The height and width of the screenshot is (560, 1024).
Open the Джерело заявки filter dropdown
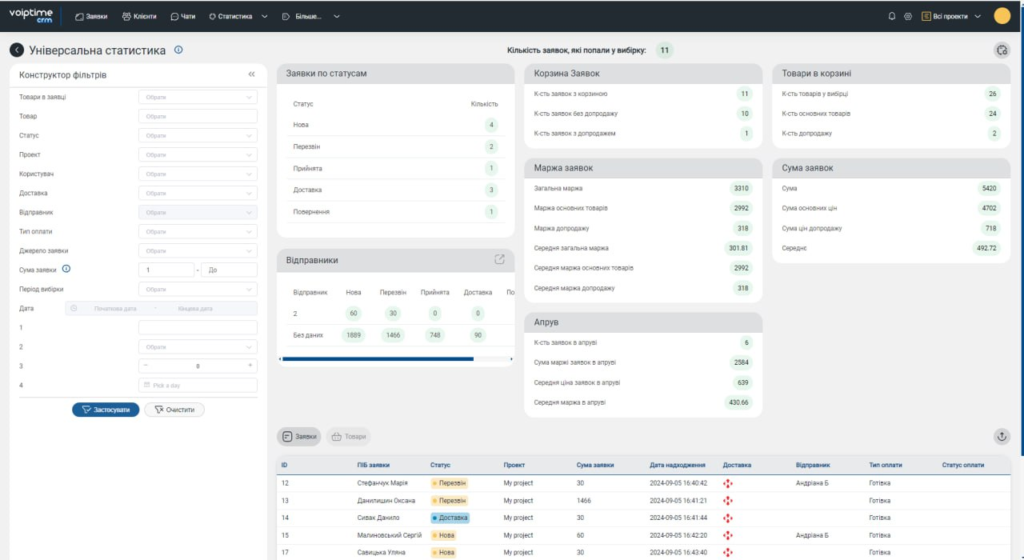pos(198,251)
